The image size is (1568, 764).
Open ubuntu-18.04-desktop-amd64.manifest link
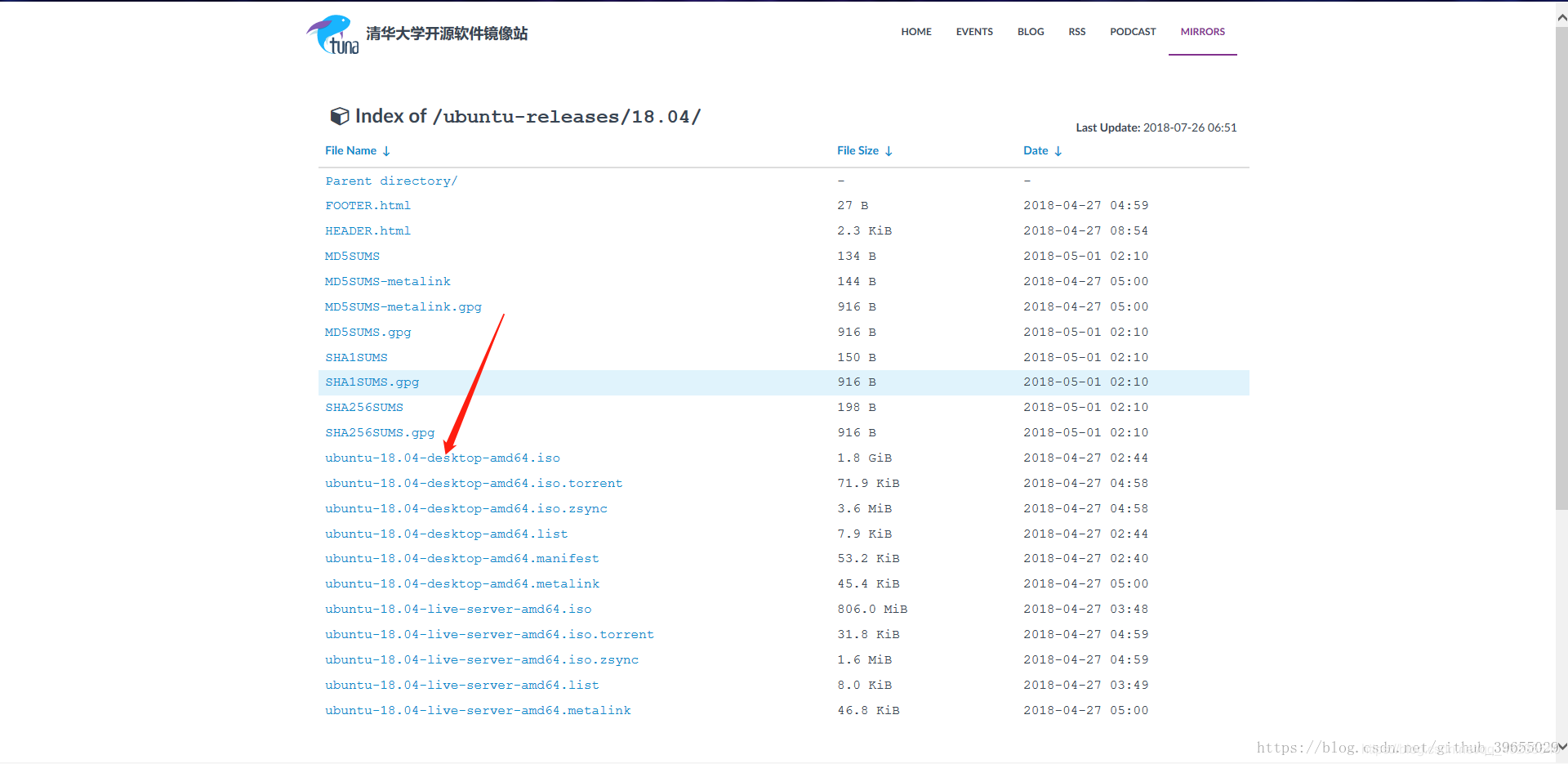pyautogui.click(x=462, y=559)
